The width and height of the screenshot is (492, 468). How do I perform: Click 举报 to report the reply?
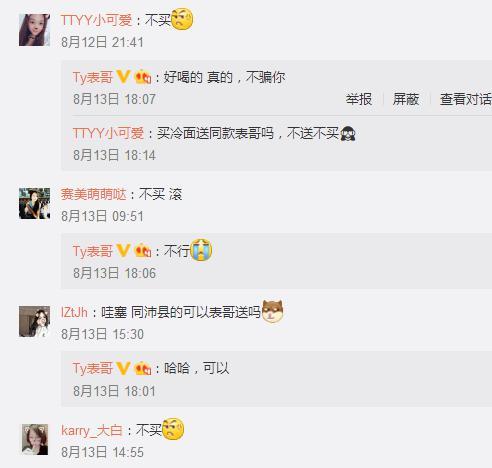pyautogui.click(x=359, y=99)
